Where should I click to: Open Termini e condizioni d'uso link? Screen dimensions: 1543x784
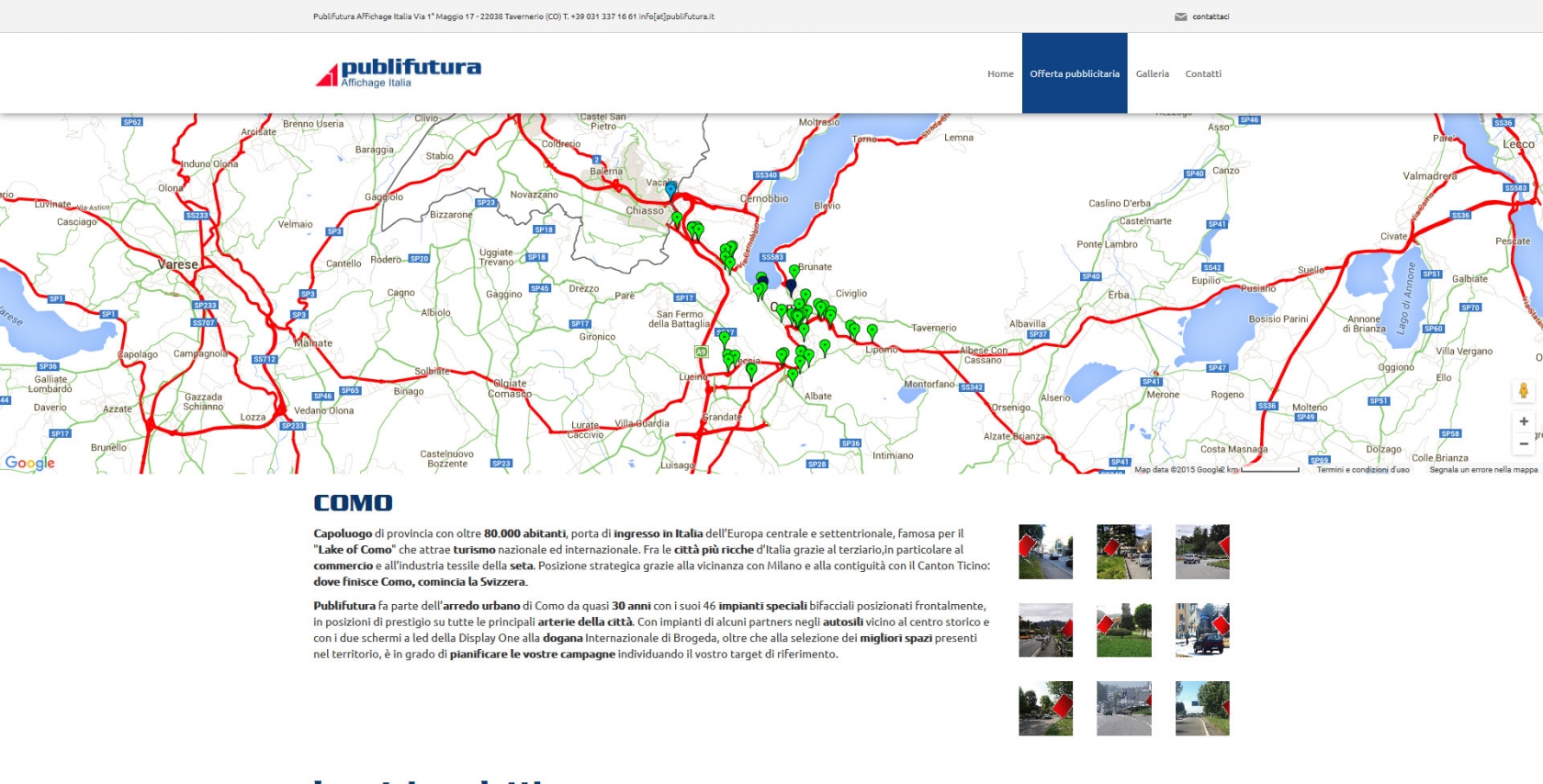coord(1363,469)
